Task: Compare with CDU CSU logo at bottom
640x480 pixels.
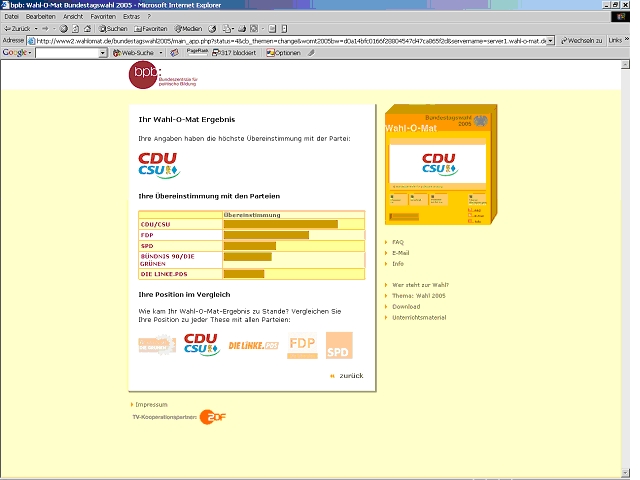Action: click(x=202, y=345)
